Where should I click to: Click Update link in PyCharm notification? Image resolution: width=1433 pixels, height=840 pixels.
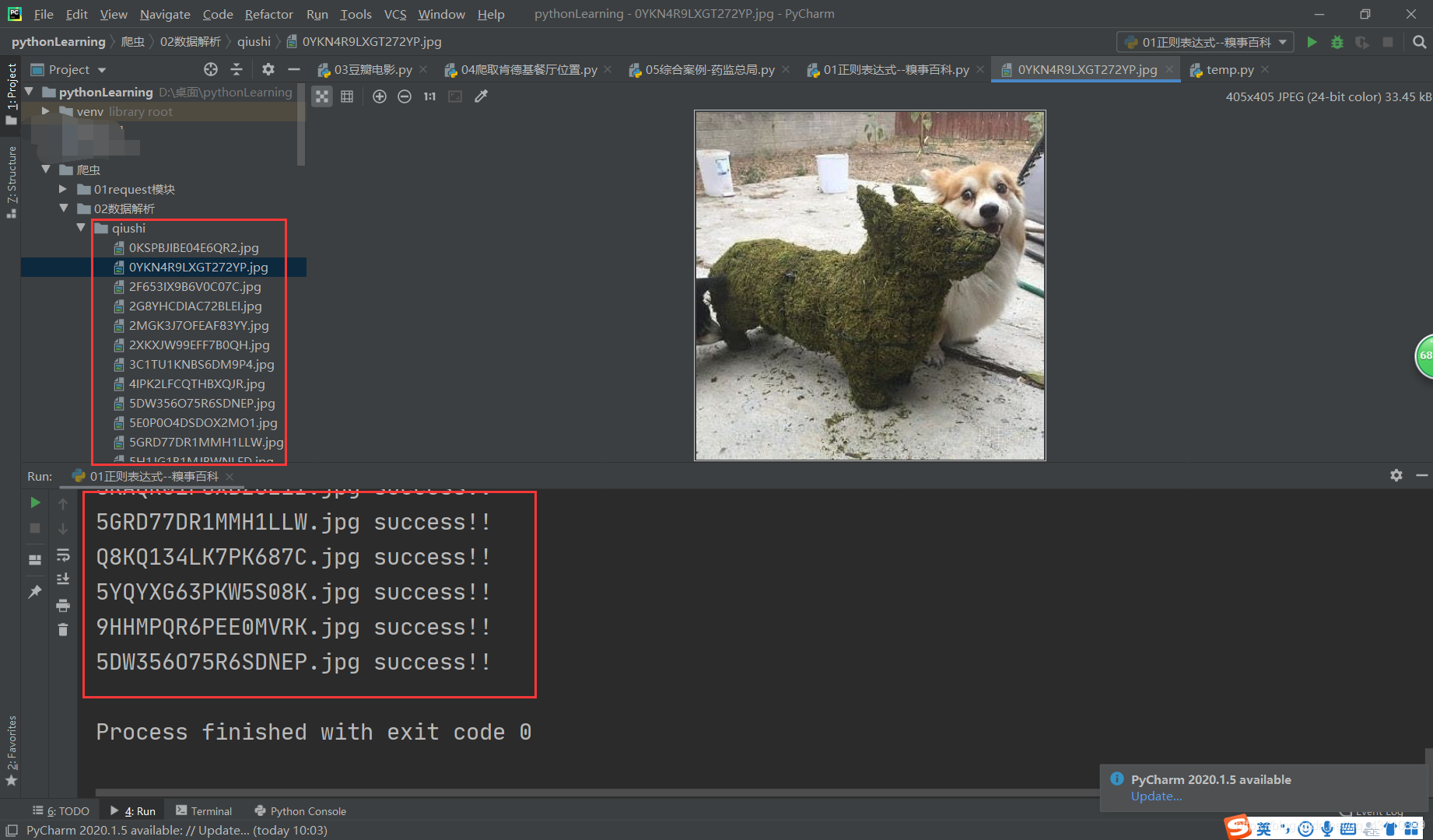pyautogui.click(x=1156, y=796)
